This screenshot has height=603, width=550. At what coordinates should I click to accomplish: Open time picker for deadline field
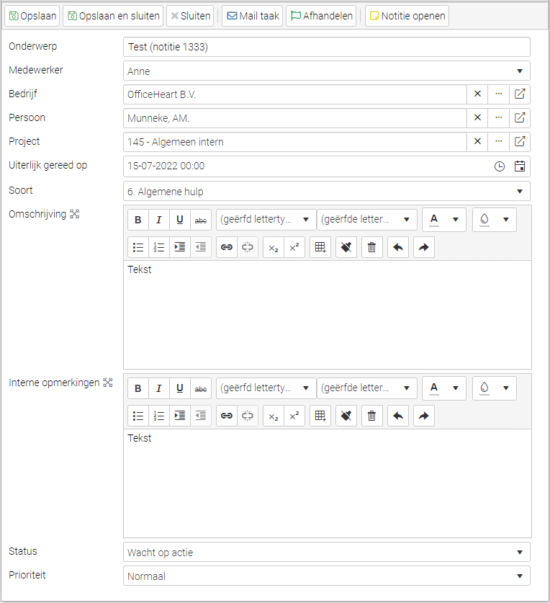click(499, 166)
